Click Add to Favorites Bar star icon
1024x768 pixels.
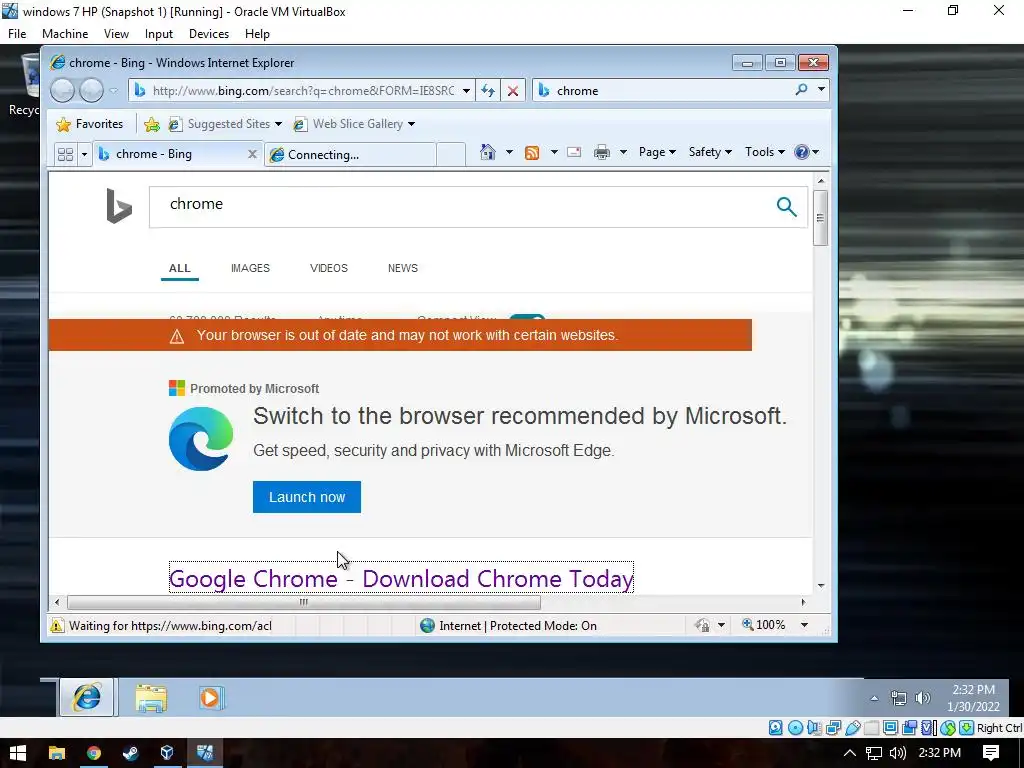coord(152,124)
